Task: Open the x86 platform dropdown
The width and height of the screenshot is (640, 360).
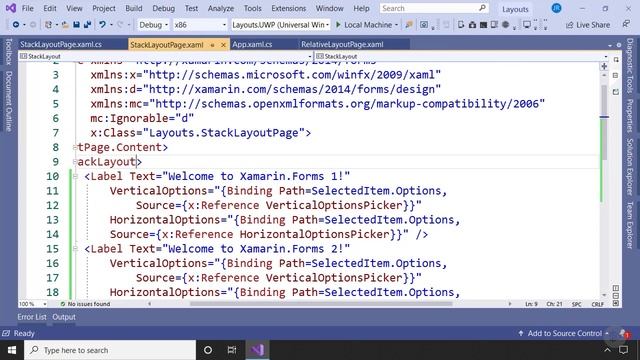Action: tap(200, 25)
